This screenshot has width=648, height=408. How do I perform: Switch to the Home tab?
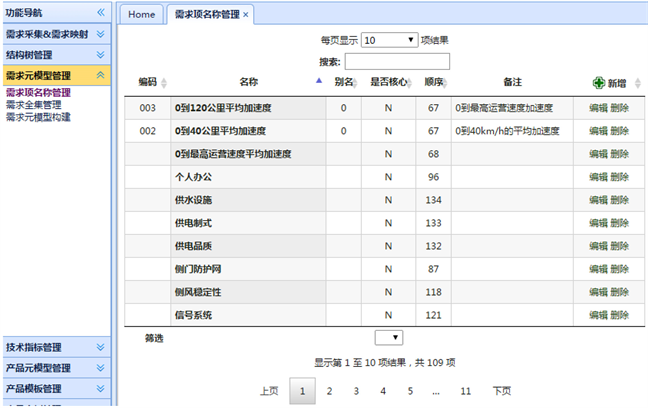(142, 15)
